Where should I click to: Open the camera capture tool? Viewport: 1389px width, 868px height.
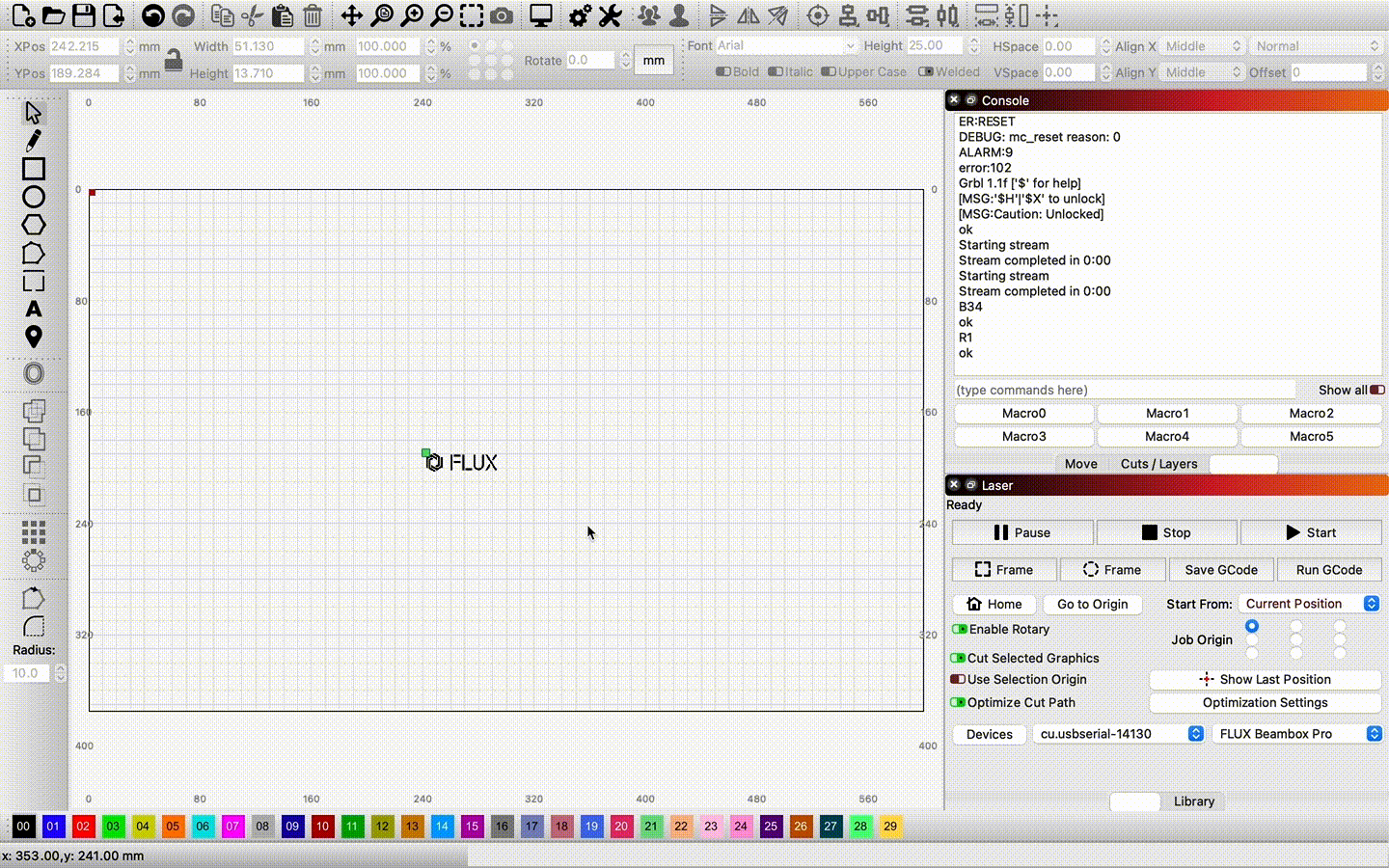[x=502, y=15]
